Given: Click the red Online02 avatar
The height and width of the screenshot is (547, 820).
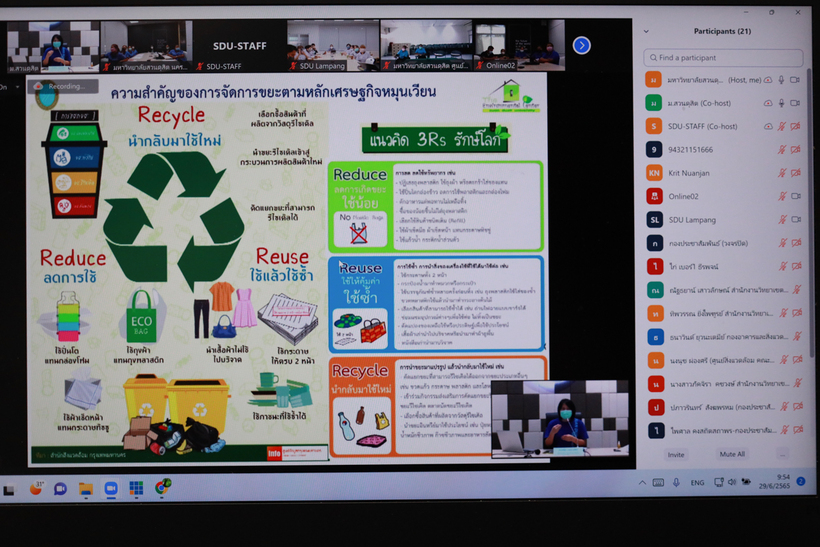Looking at the screenshot, I should [654, 196].
